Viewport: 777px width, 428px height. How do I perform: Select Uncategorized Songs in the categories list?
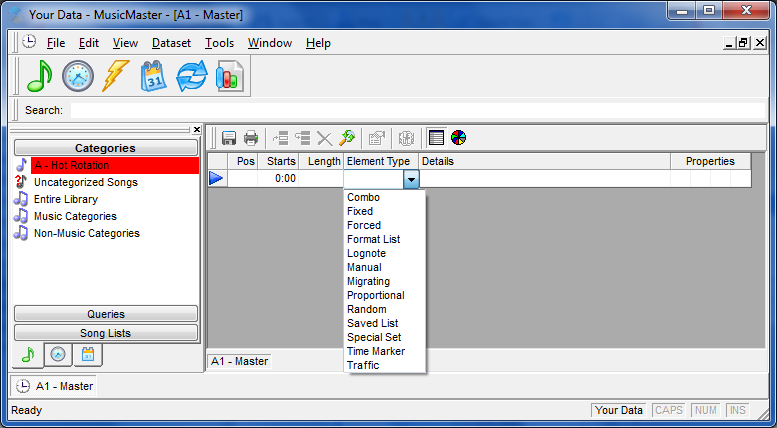click(x=85, y=182)
